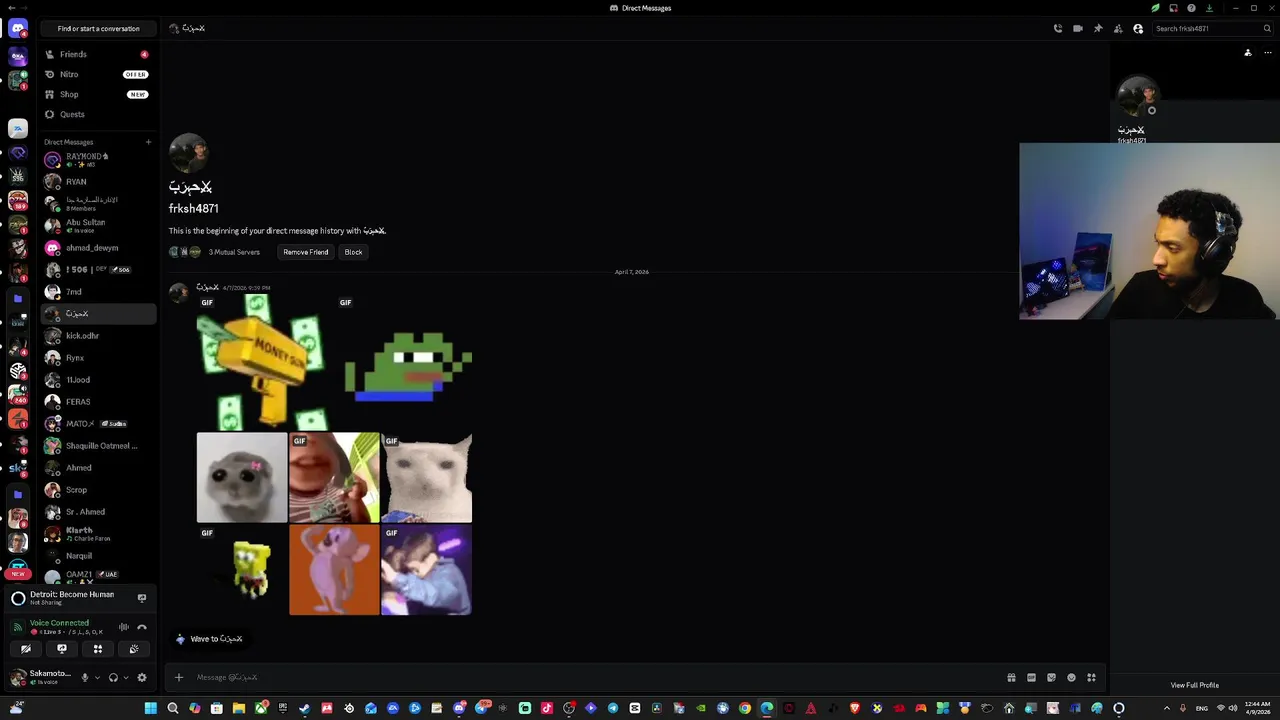Disconnect from voice call
Viewport: 1280px width, 720px height.
click(x=142, y=627)
